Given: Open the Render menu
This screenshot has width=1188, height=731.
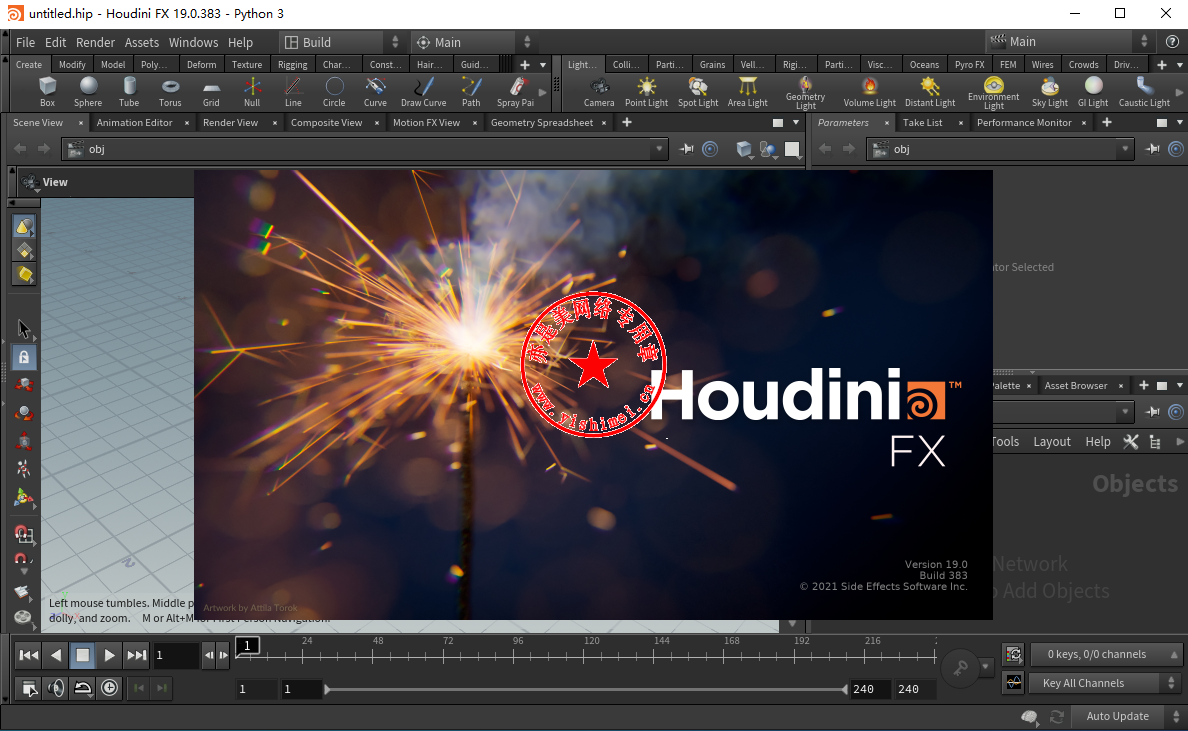Looking at the screenshot, I should point(95,42).
